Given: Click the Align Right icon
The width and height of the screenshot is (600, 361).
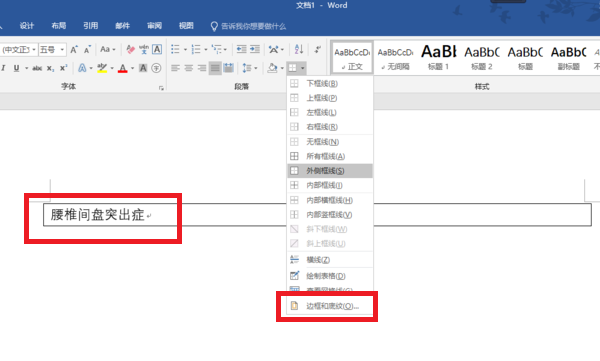Looking at the screenshot, I should (202, 68).
